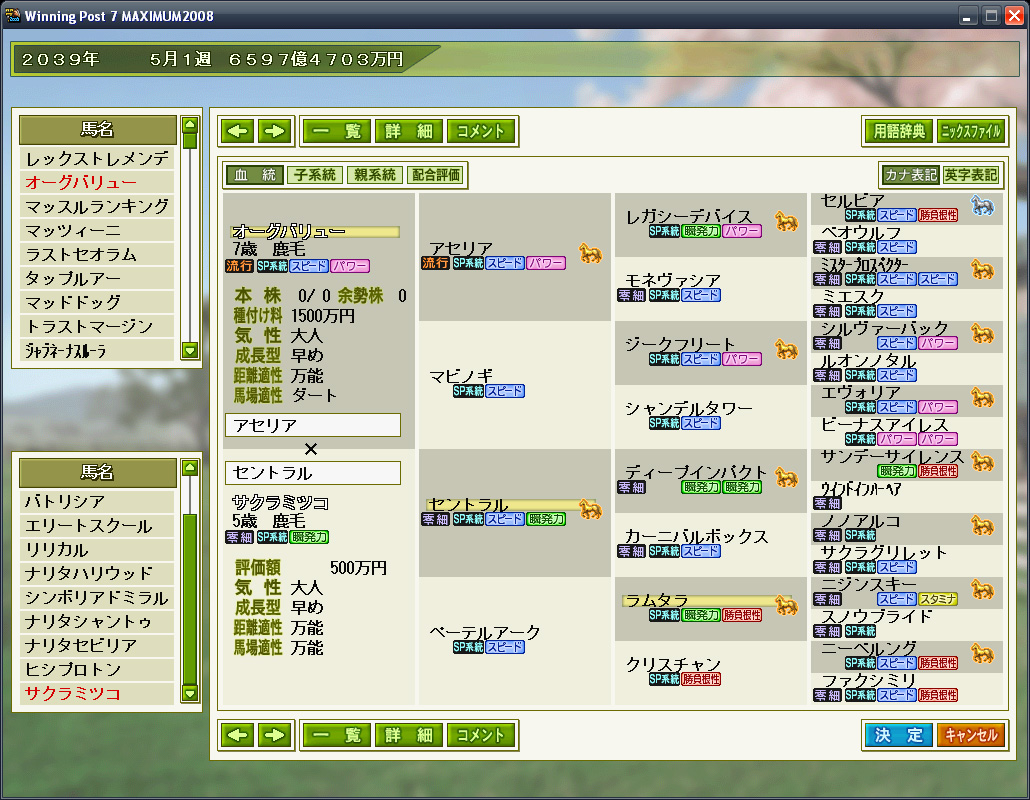Open the 配合評価 tab
Viewport: 1030px width, 800px height.
pyautogui.click(x=436, y=175)
